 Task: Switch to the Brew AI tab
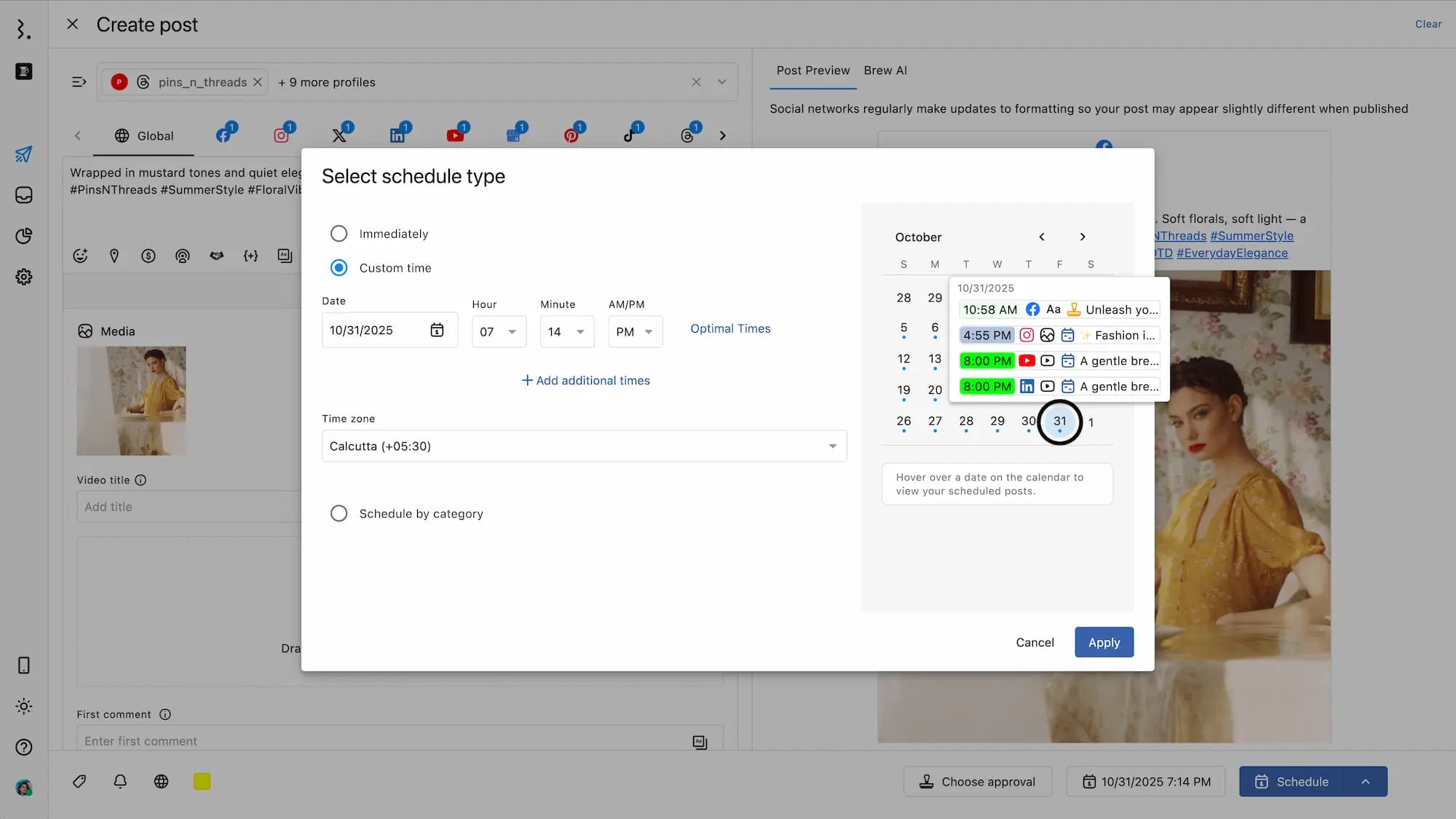pyautogui.click(x=885, y=71)
